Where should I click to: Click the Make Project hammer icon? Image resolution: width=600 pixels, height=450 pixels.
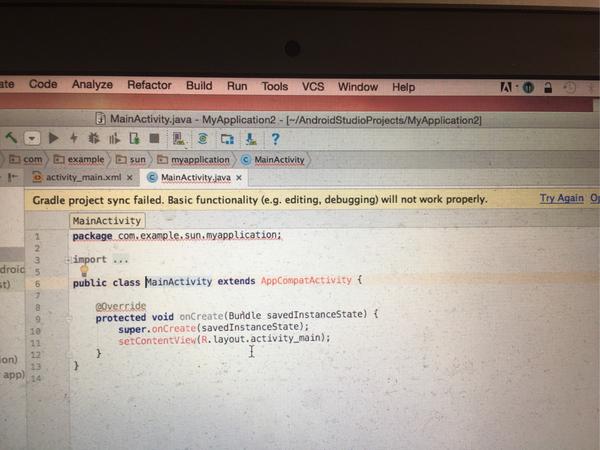tap(11, 137)
